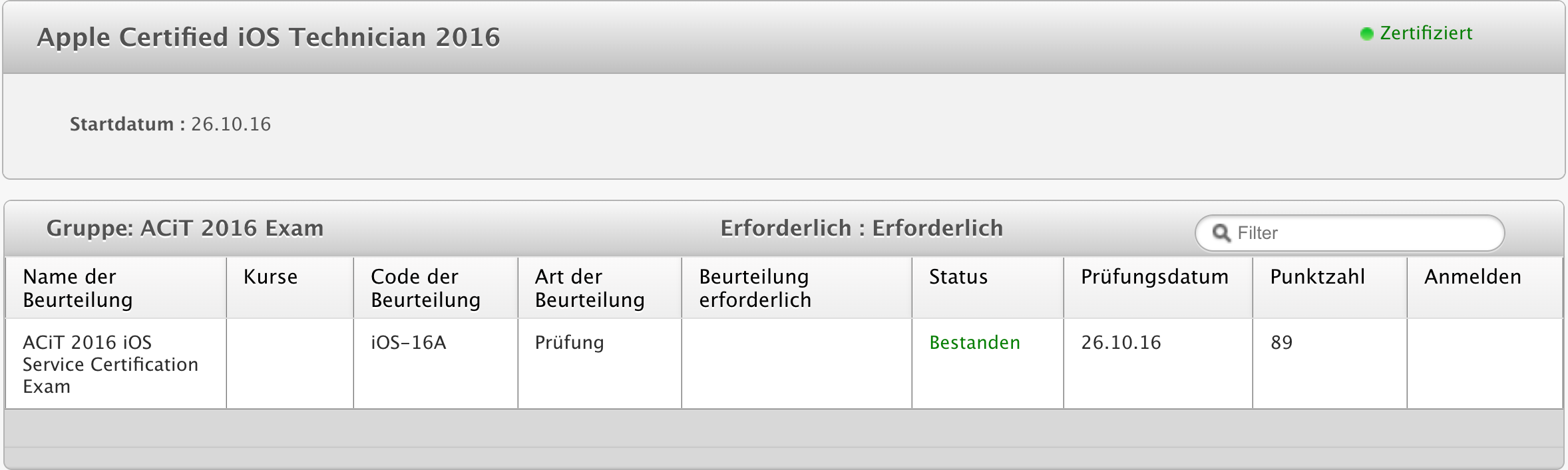Click the exam date 26.10.16 cell
1568x470 pixels.
coord(1121,343)
